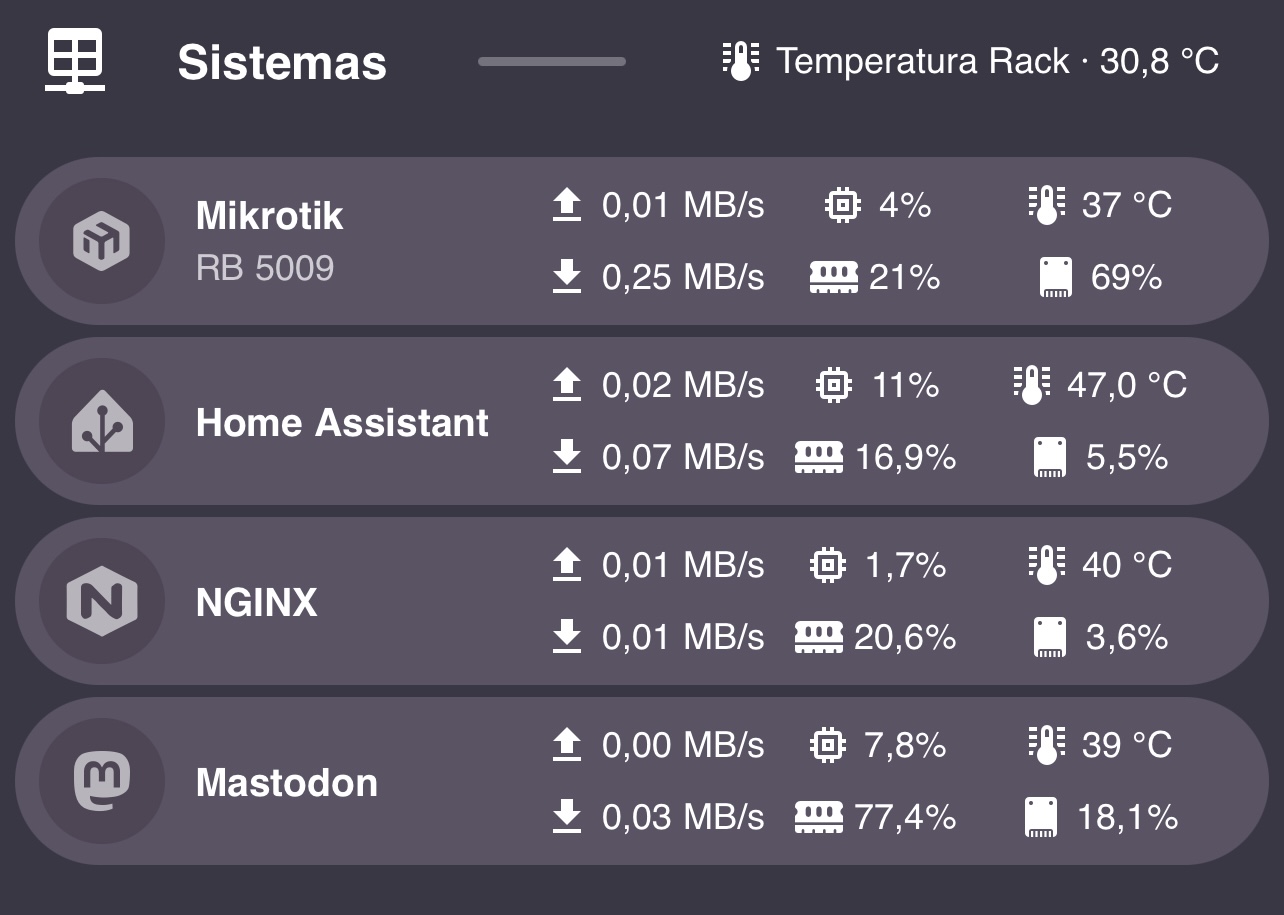Viewport: 1284px width, 915px height.
Task: Click the rack temperature thermometer icon
Action: coord(740,61)
